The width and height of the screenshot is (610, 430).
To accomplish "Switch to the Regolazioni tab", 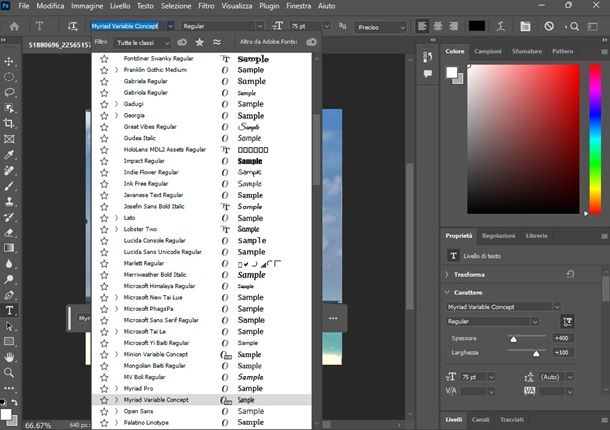I will [498, 235].
